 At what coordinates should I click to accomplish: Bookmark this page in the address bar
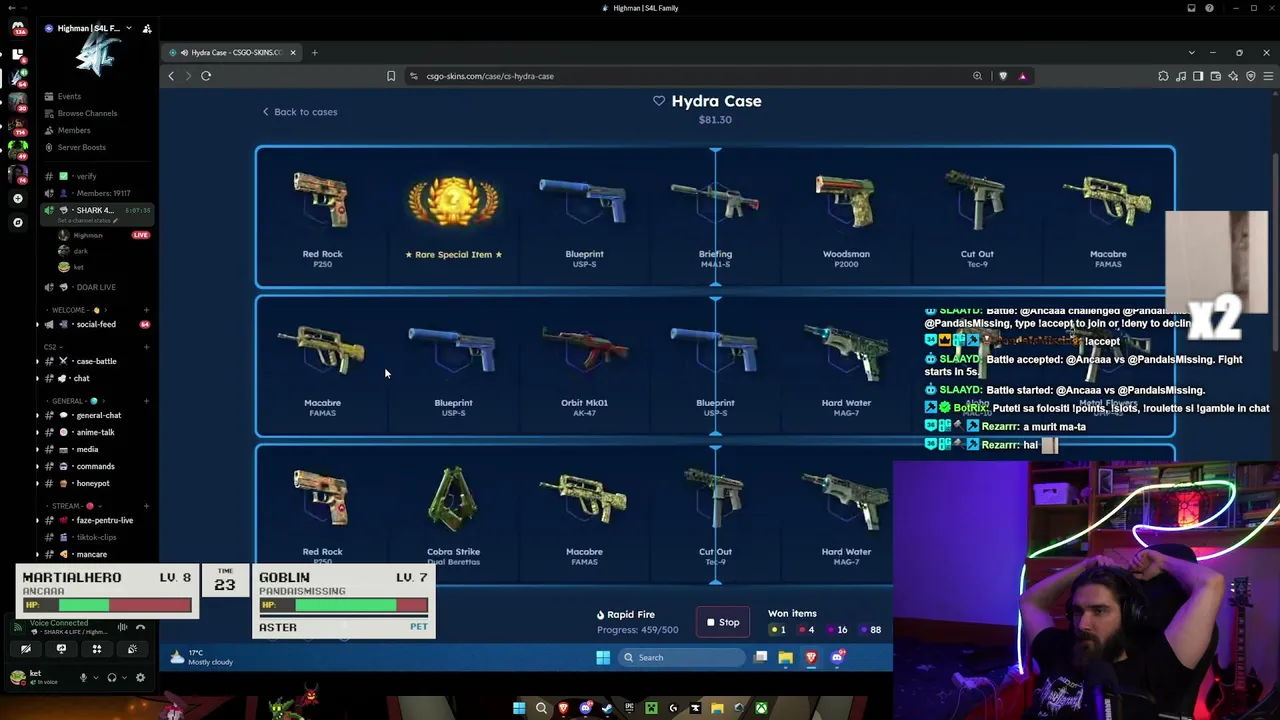[x=391, y=76]
